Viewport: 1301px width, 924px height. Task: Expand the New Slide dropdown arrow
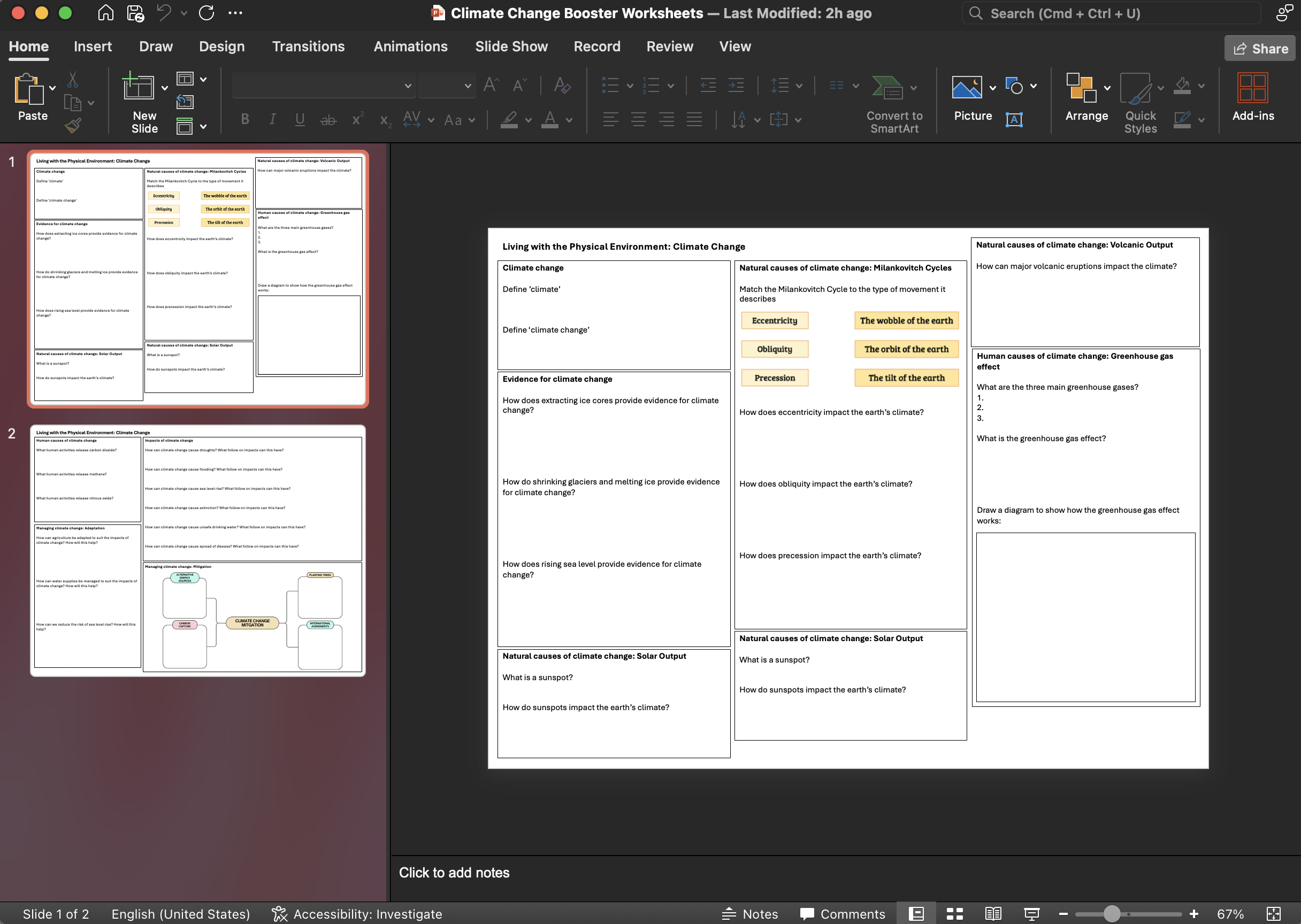click(x=164, y=88)
